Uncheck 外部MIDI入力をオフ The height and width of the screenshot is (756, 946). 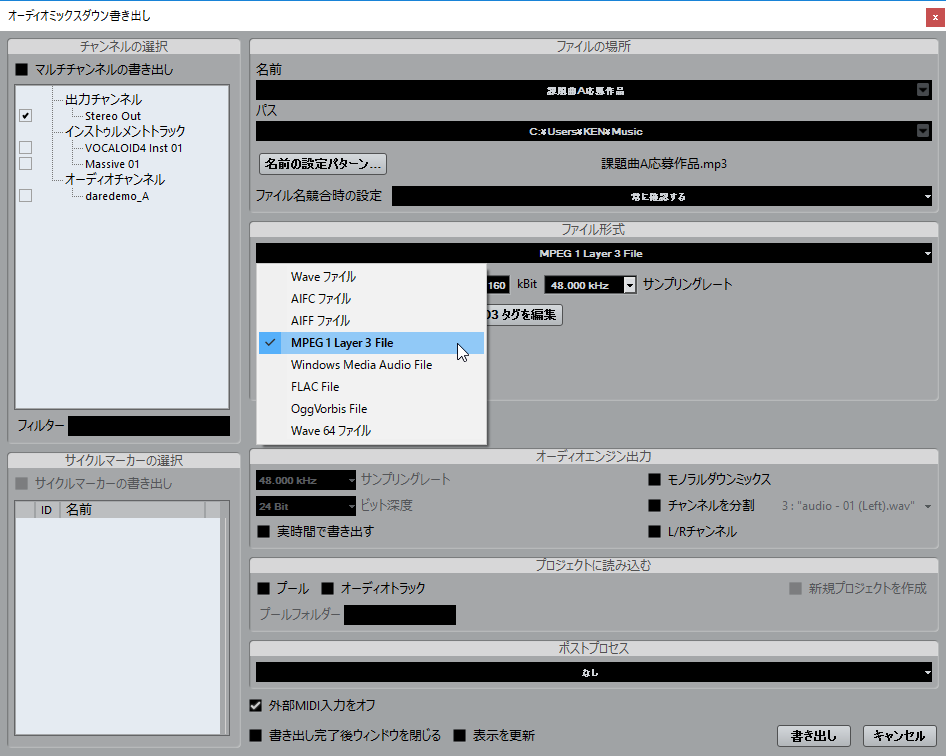click(x=256, y=705)
